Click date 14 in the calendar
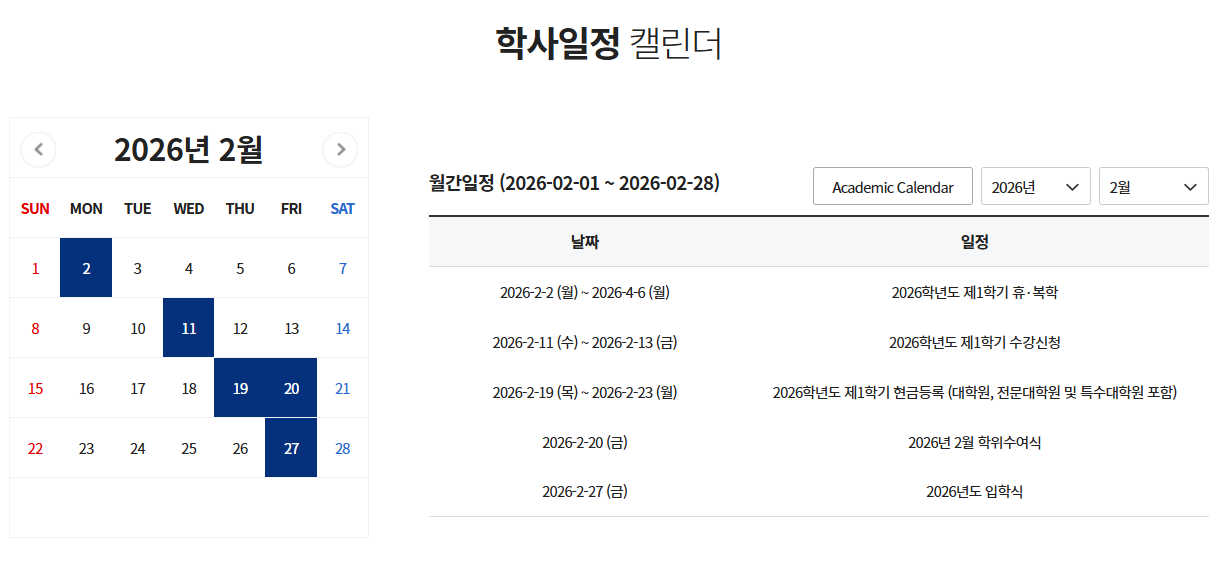Screen dimensions: 1226x570 pyautogui.click(x=342, y=328)
